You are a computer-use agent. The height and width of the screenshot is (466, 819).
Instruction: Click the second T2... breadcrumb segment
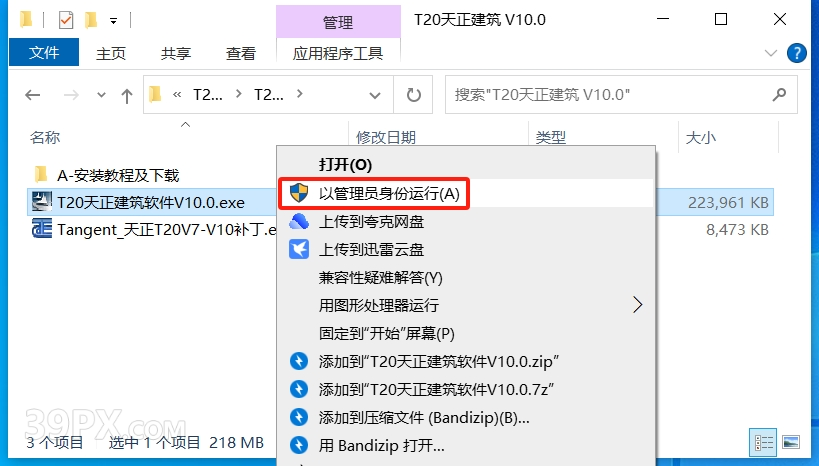[x=268, y=94]
